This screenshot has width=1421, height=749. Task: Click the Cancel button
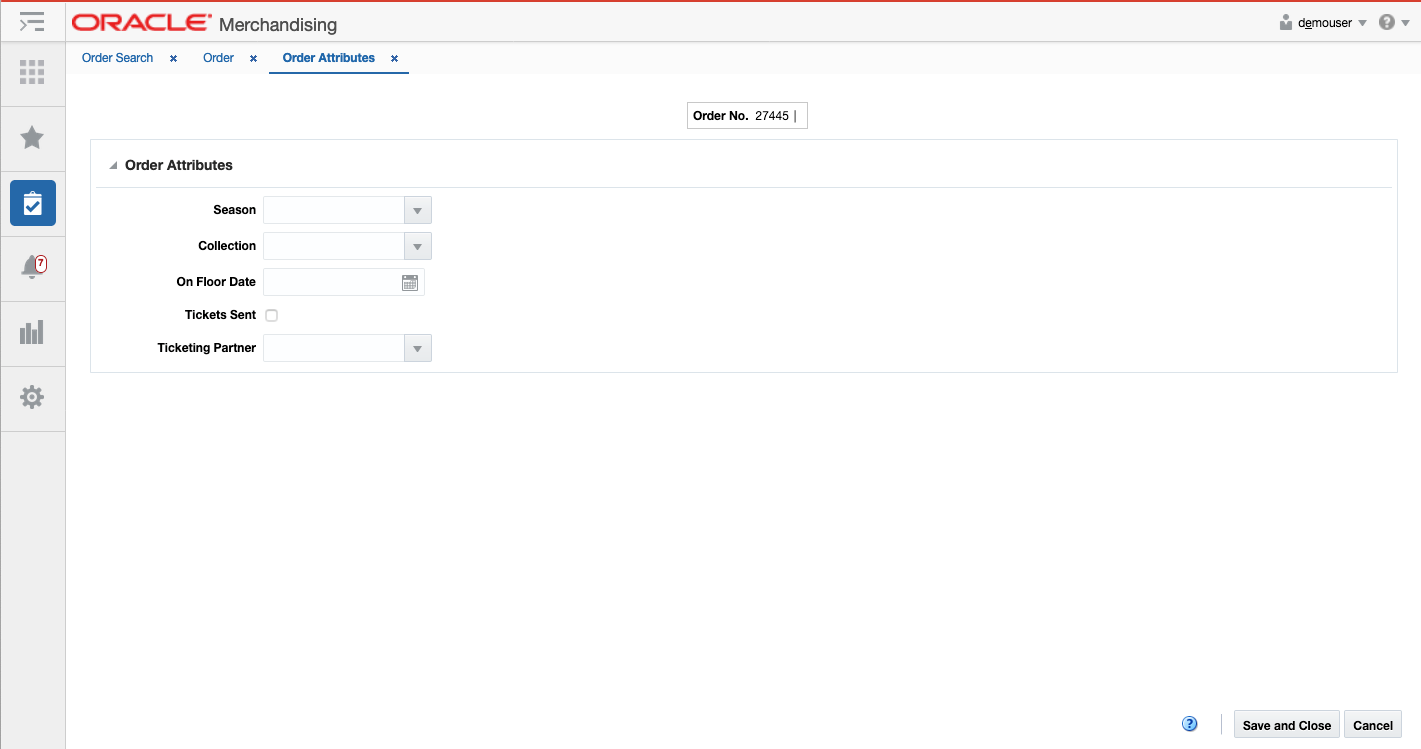(1372, 724)
